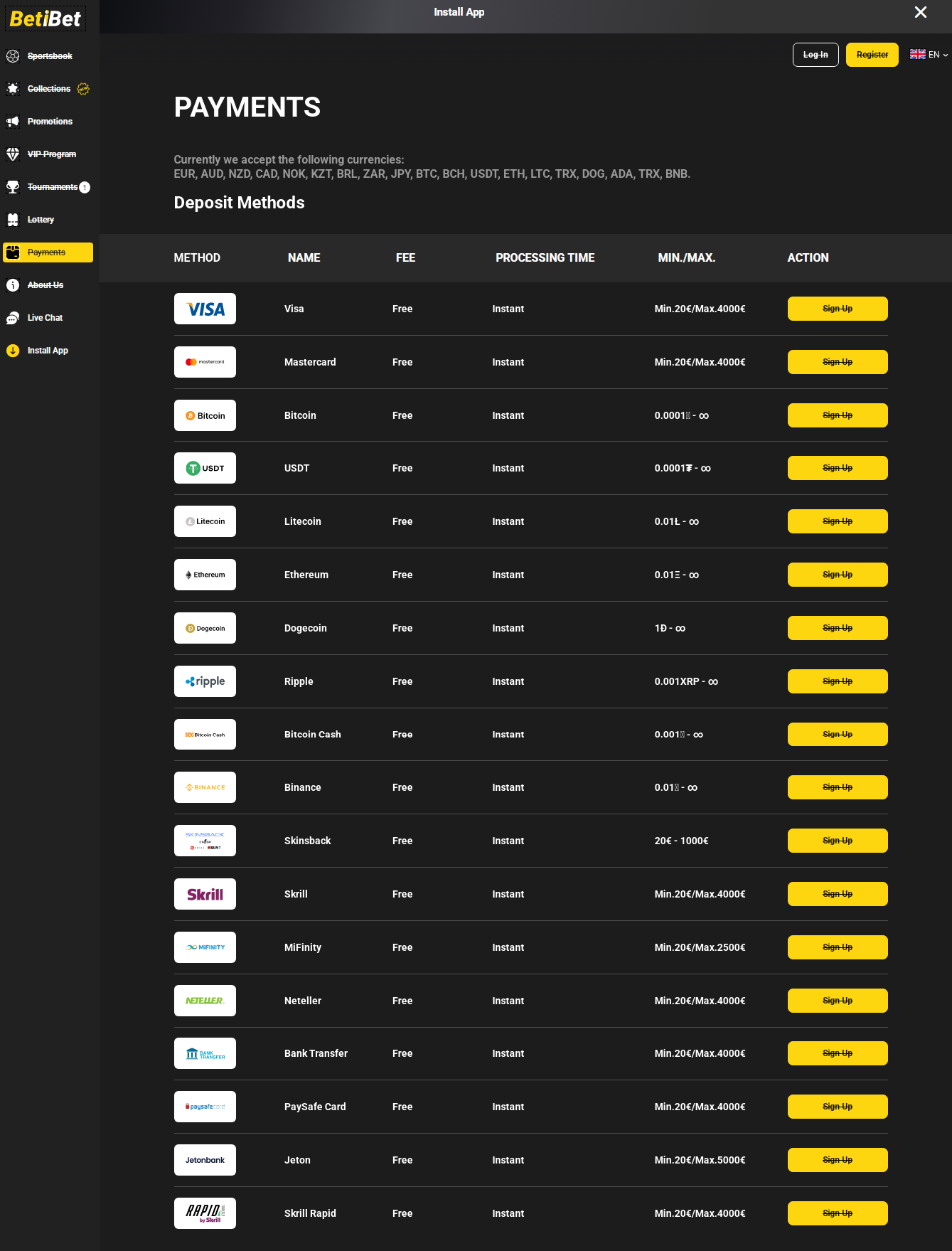Click the Mastercard logo thumbnail
The image size is (952, 1251).
click(x=205, y=362)
